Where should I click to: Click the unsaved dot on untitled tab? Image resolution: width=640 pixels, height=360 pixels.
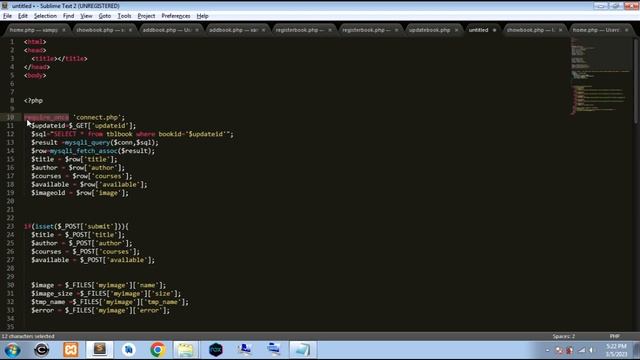tap(494, 30)
